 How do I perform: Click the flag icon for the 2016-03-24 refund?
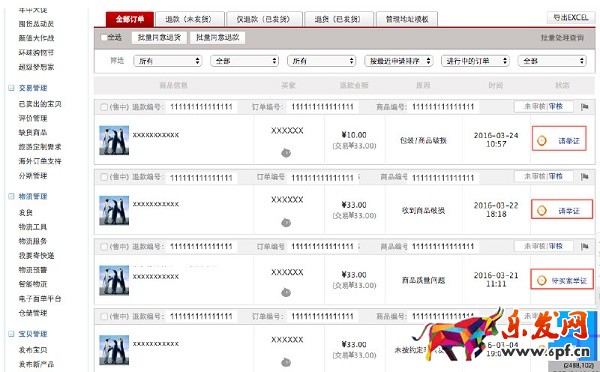(x=584, y=107)
